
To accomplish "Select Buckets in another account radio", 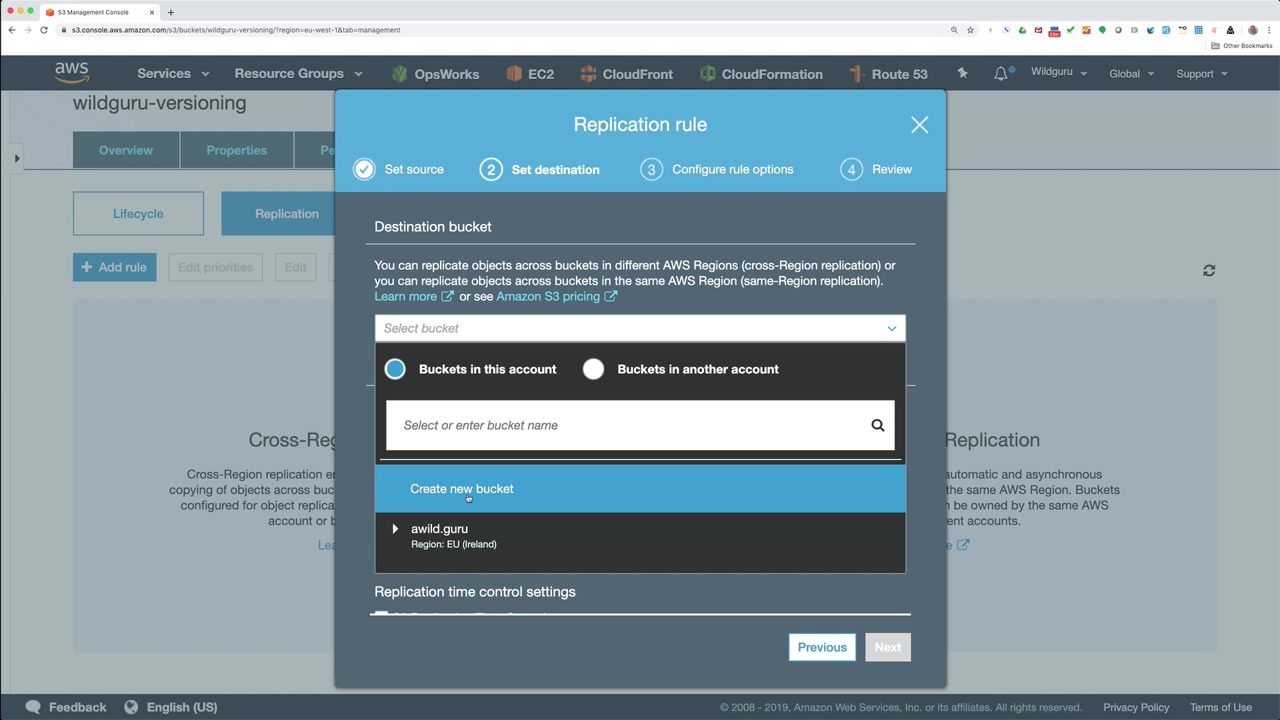I will [x=593, y=369].
